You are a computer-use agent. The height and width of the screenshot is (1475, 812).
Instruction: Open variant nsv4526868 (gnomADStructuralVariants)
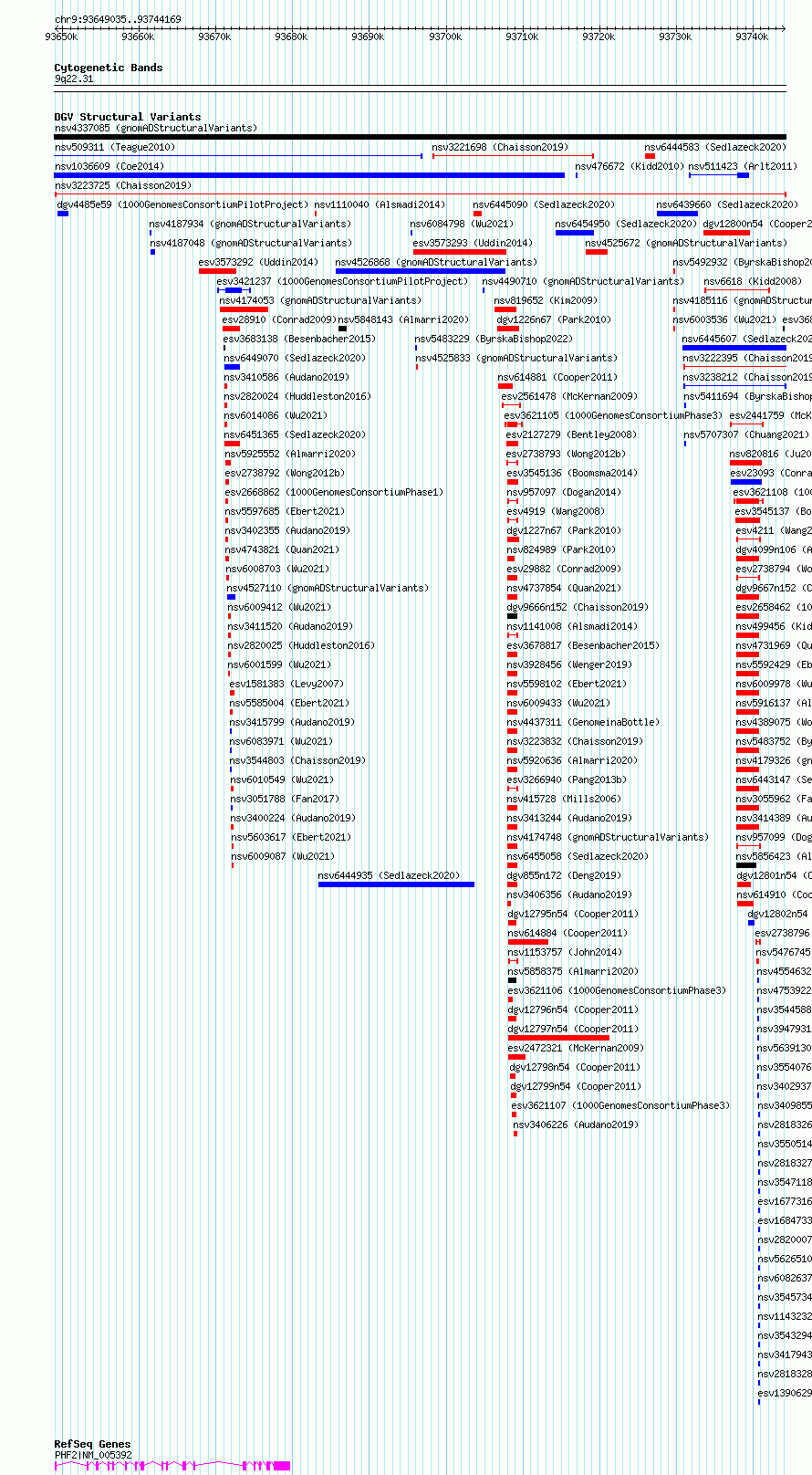(x=436, y=262)
